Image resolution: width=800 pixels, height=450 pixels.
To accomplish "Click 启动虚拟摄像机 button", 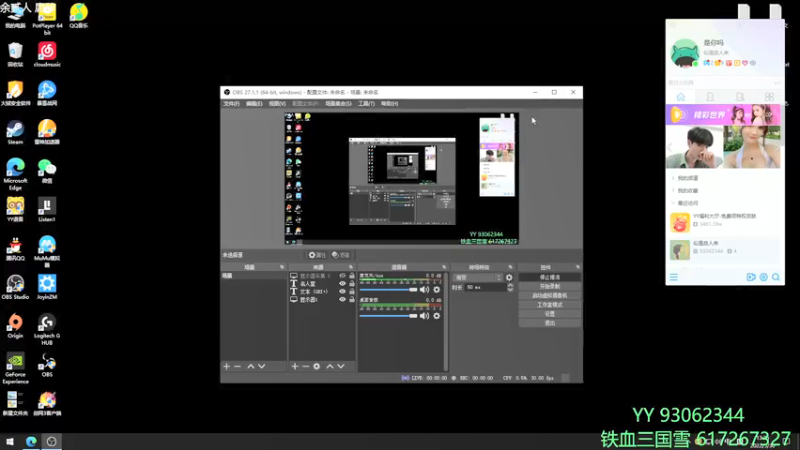I will point(549,295).
